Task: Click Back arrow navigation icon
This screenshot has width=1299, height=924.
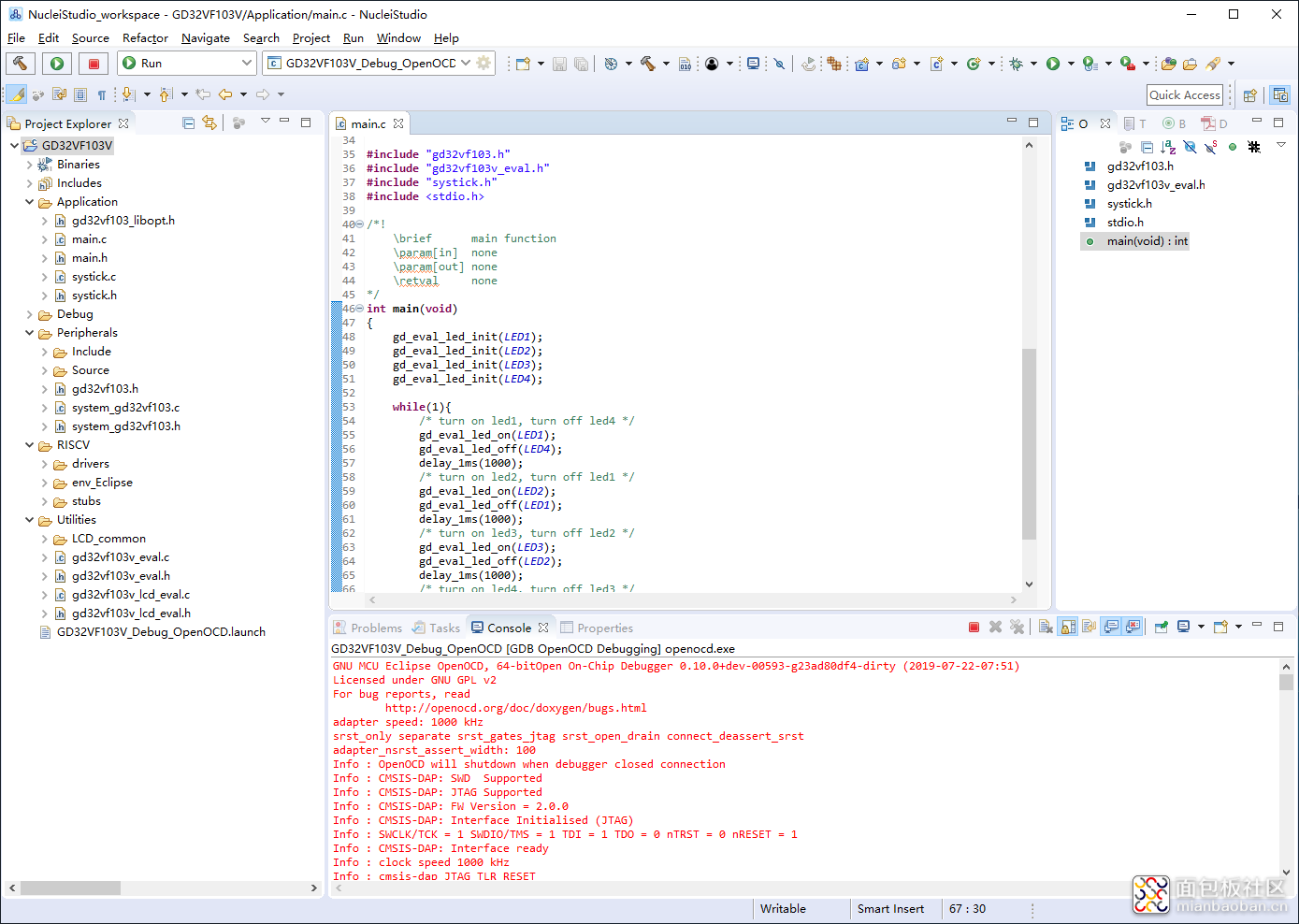Action: (225, 94)
